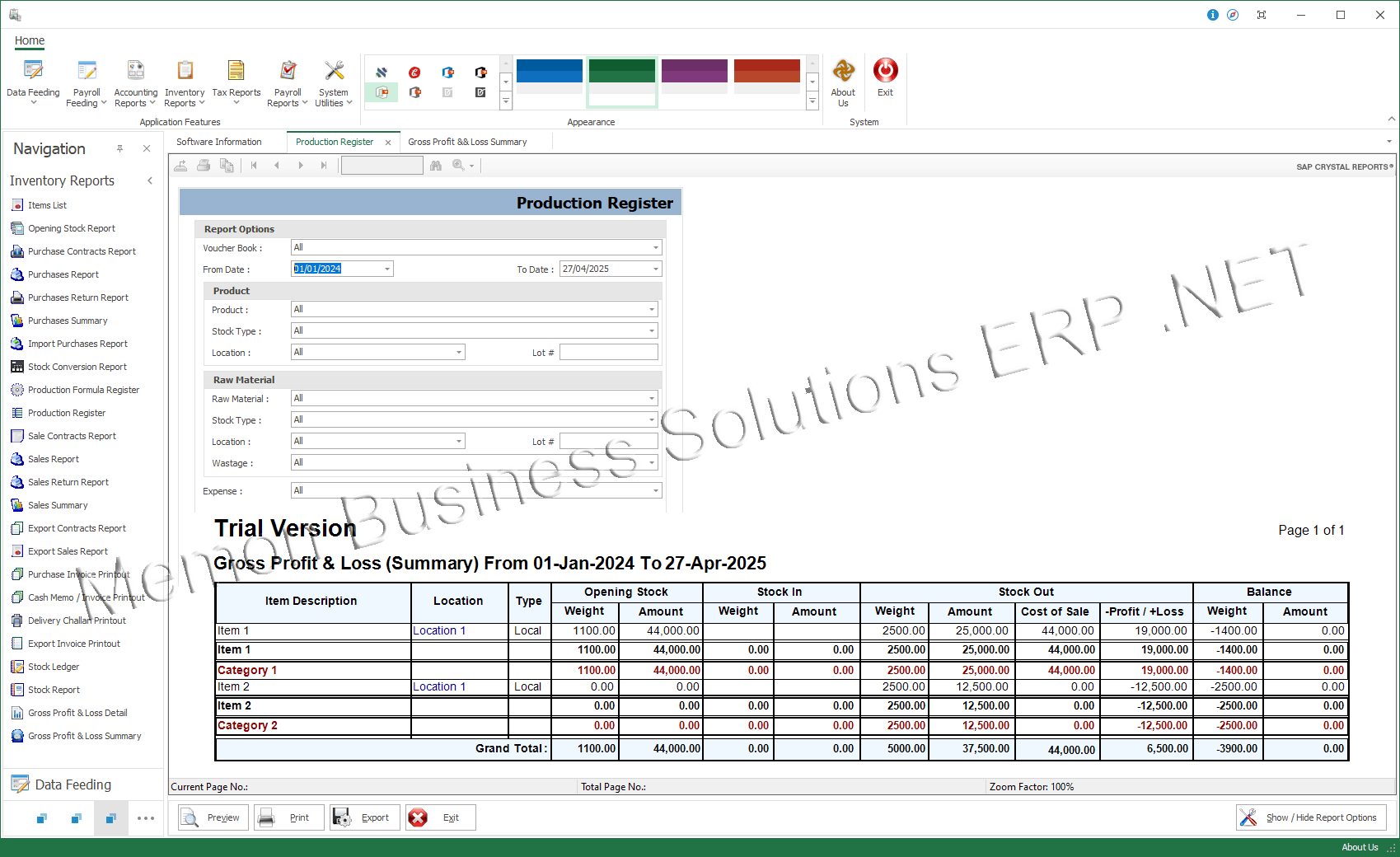
Task: Open Payroll Feeding ribbon menu
Action: pos(87,82)
